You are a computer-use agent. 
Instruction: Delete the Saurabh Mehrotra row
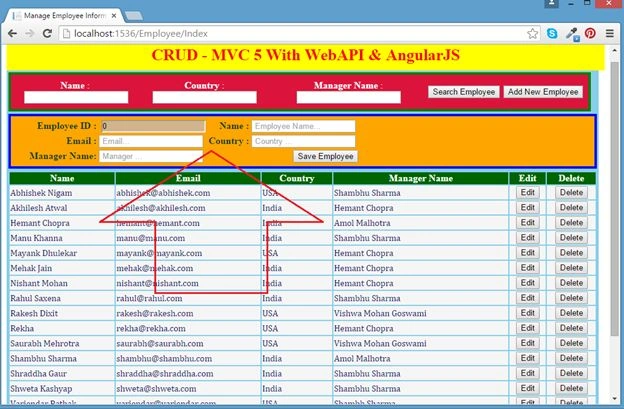pyautogui.click(x=571, y=343)
